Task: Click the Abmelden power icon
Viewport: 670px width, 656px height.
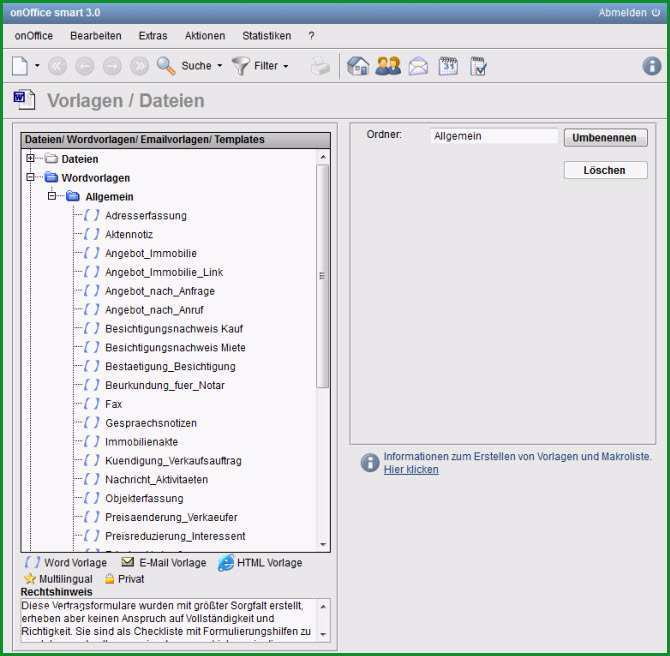Action: click(x=656, y=12)
